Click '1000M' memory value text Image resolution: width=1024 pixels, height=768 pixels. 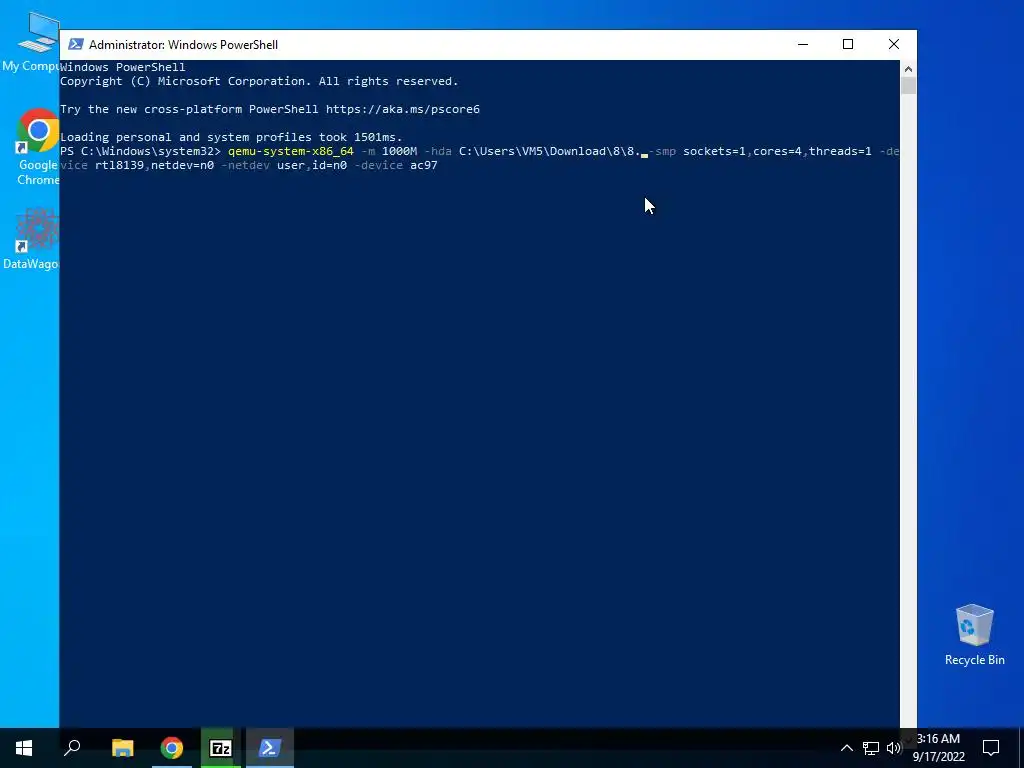coord(399,152)
